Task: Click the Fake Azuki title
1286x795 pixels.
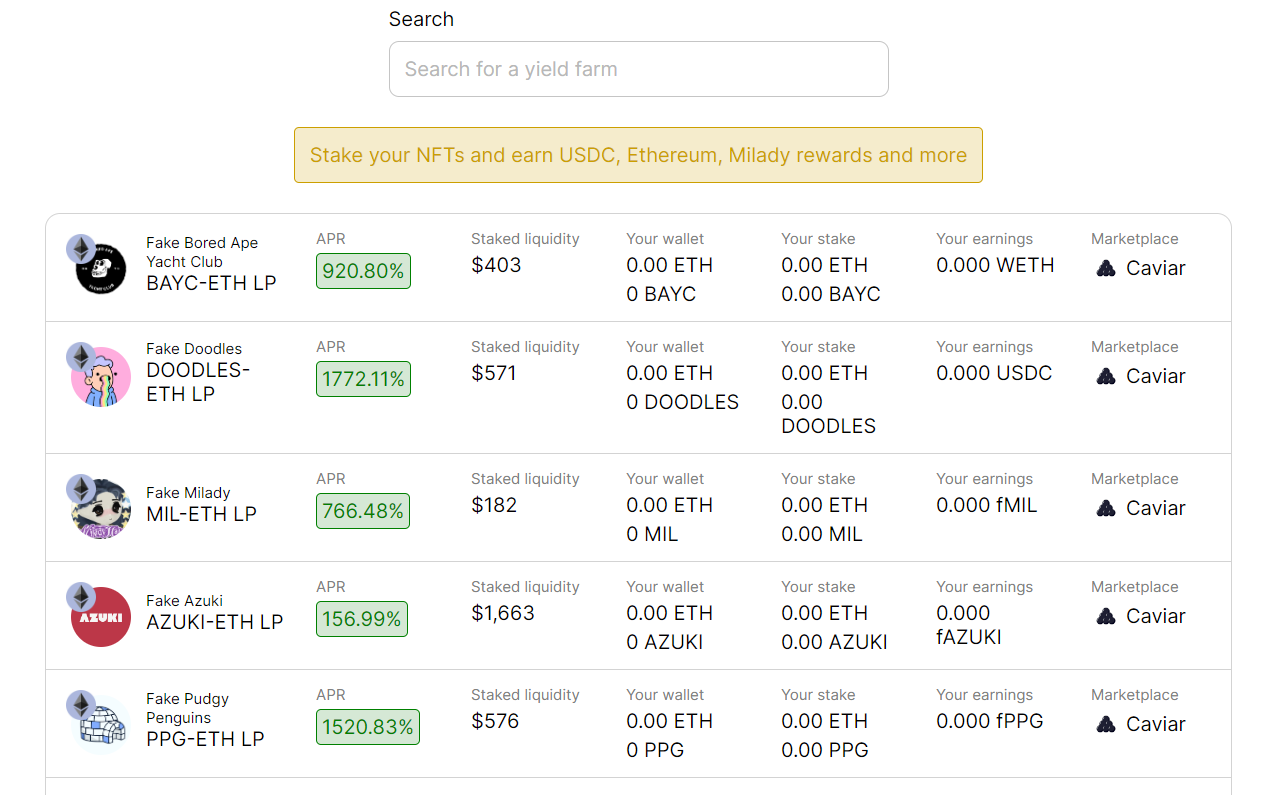Action: [184, 601]
